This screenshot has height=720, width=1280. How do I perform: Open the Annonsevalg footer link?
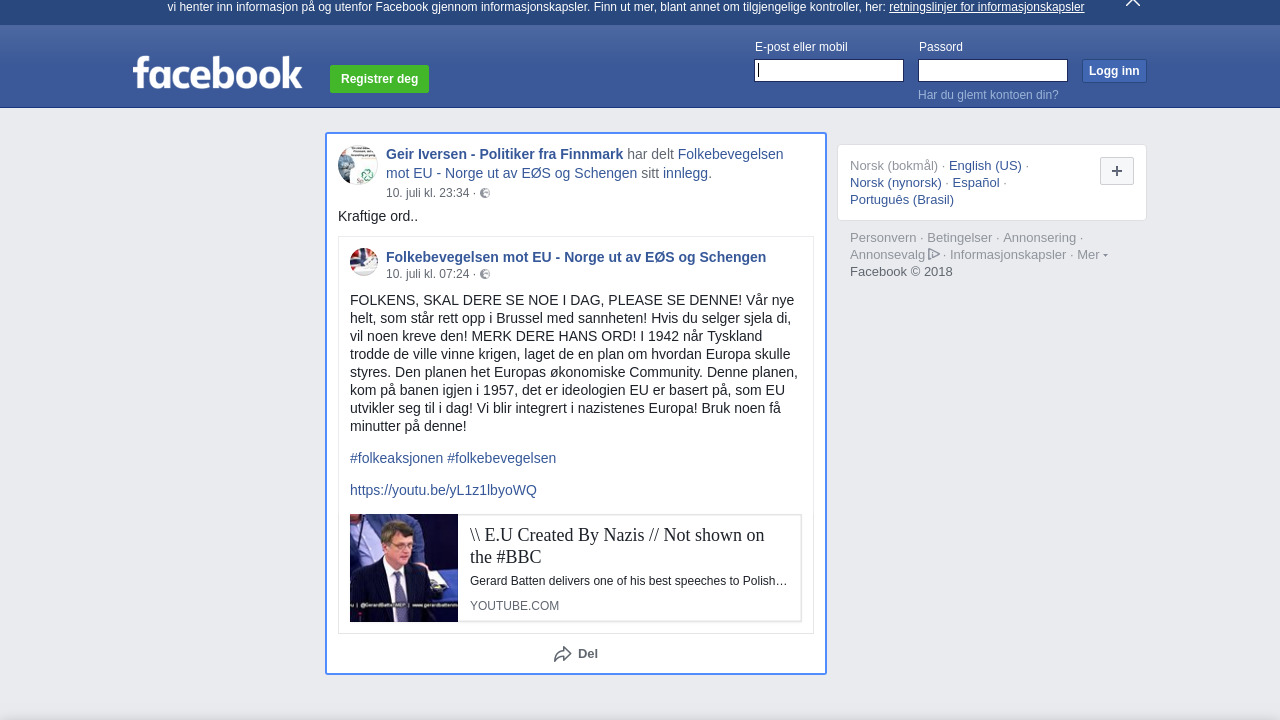(x=888, y=255)
